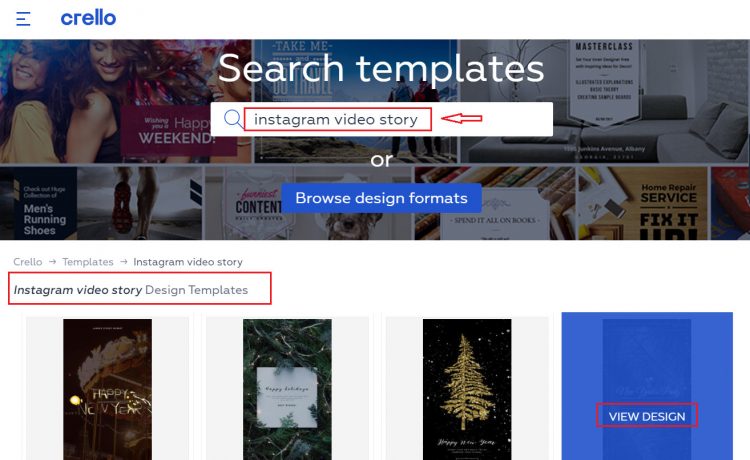The width and height of the screenshot is (750, 460).
Task: Open the Crello breadcrumb link
Action: pyautogui.click(x=28, y=262)
